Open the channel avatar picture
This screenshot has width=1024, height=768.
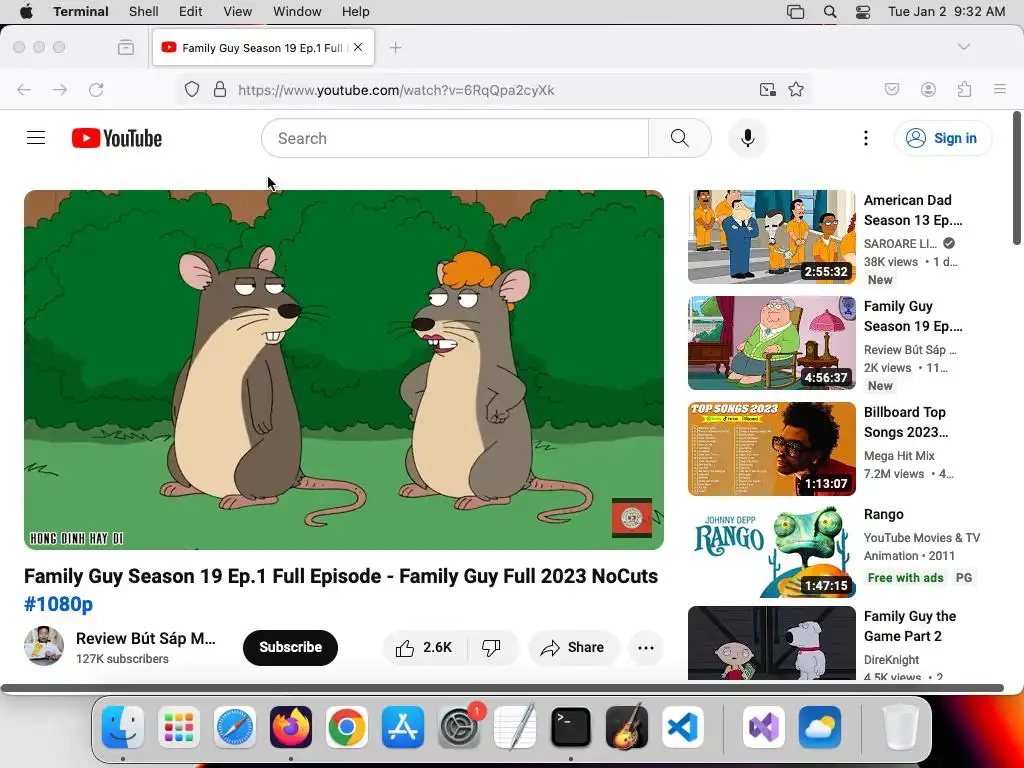[44, 645]
